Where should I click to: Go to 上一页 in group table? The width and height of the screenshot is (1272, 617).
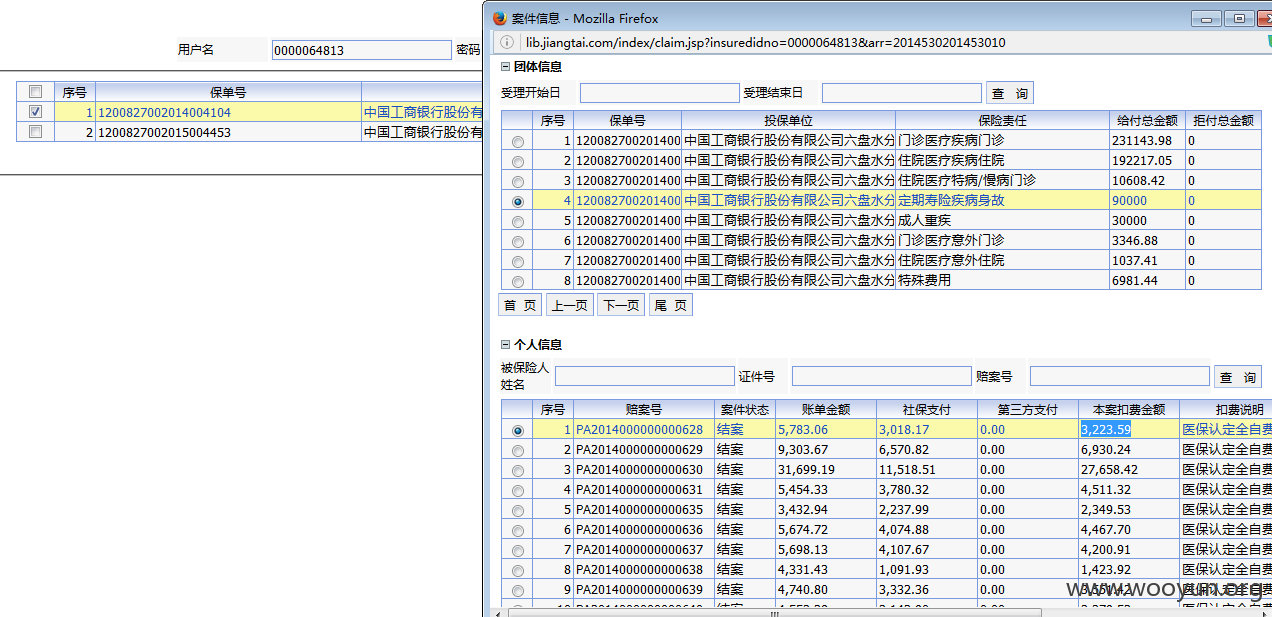(570, 305)
